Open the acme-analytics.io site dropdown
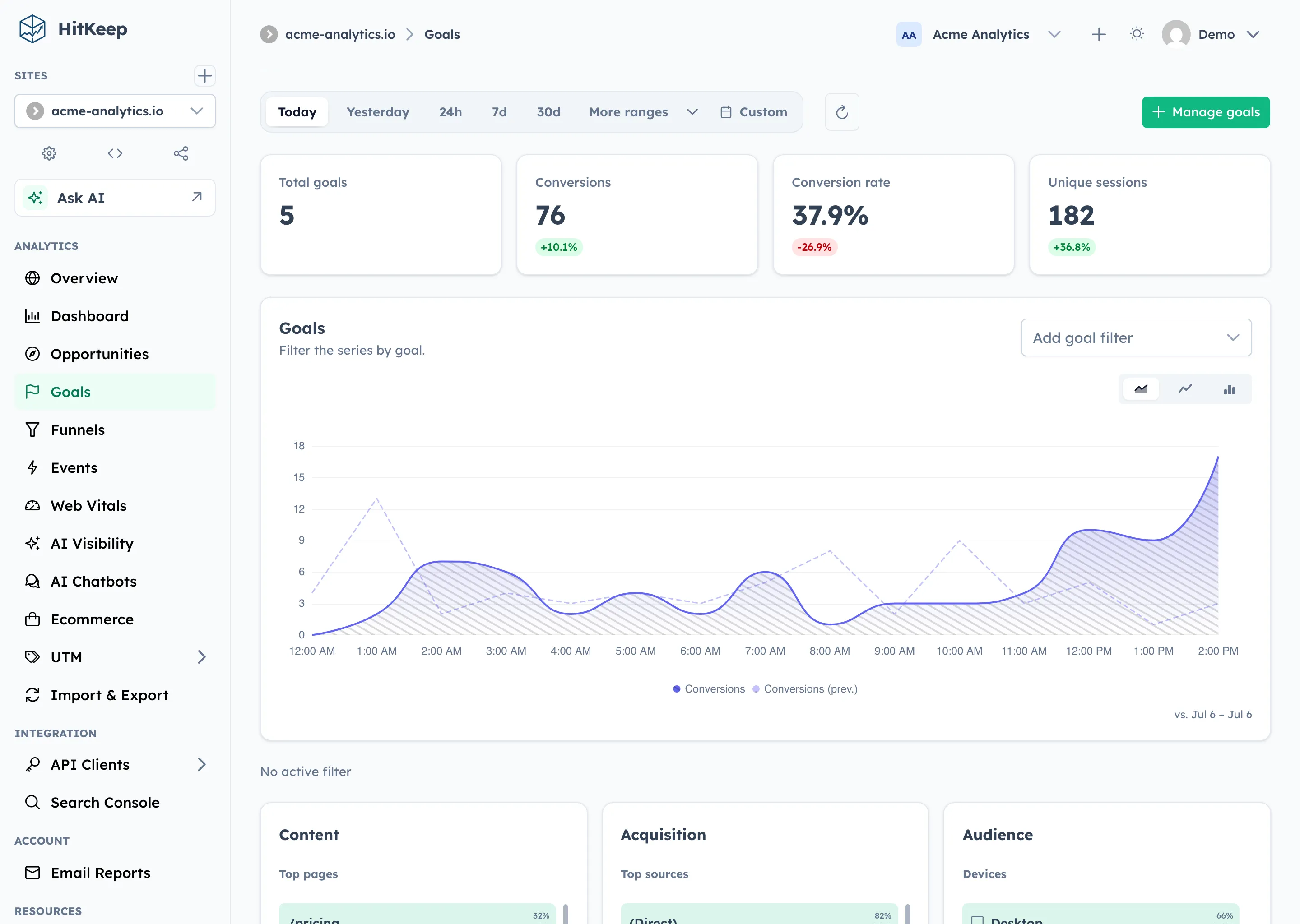Viewport: 1300px width, 924px height. coord(115,111)
